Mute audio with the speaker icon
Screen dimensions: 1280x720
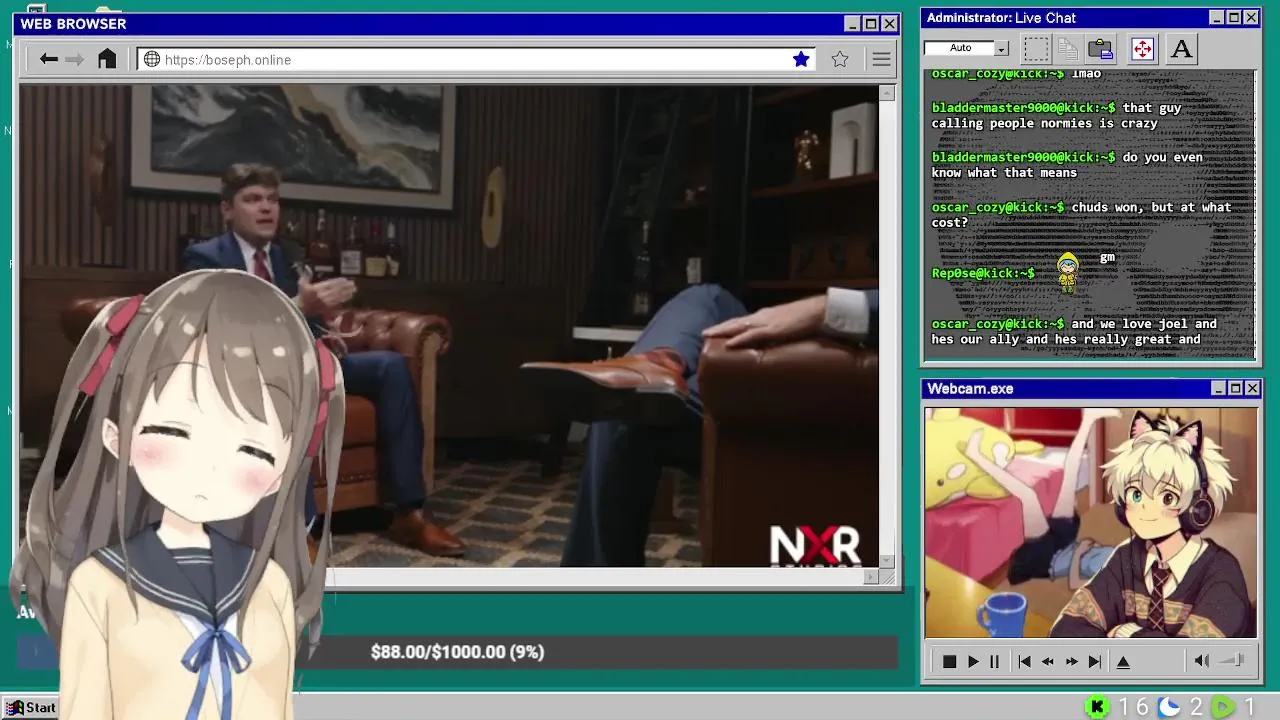1201,660
